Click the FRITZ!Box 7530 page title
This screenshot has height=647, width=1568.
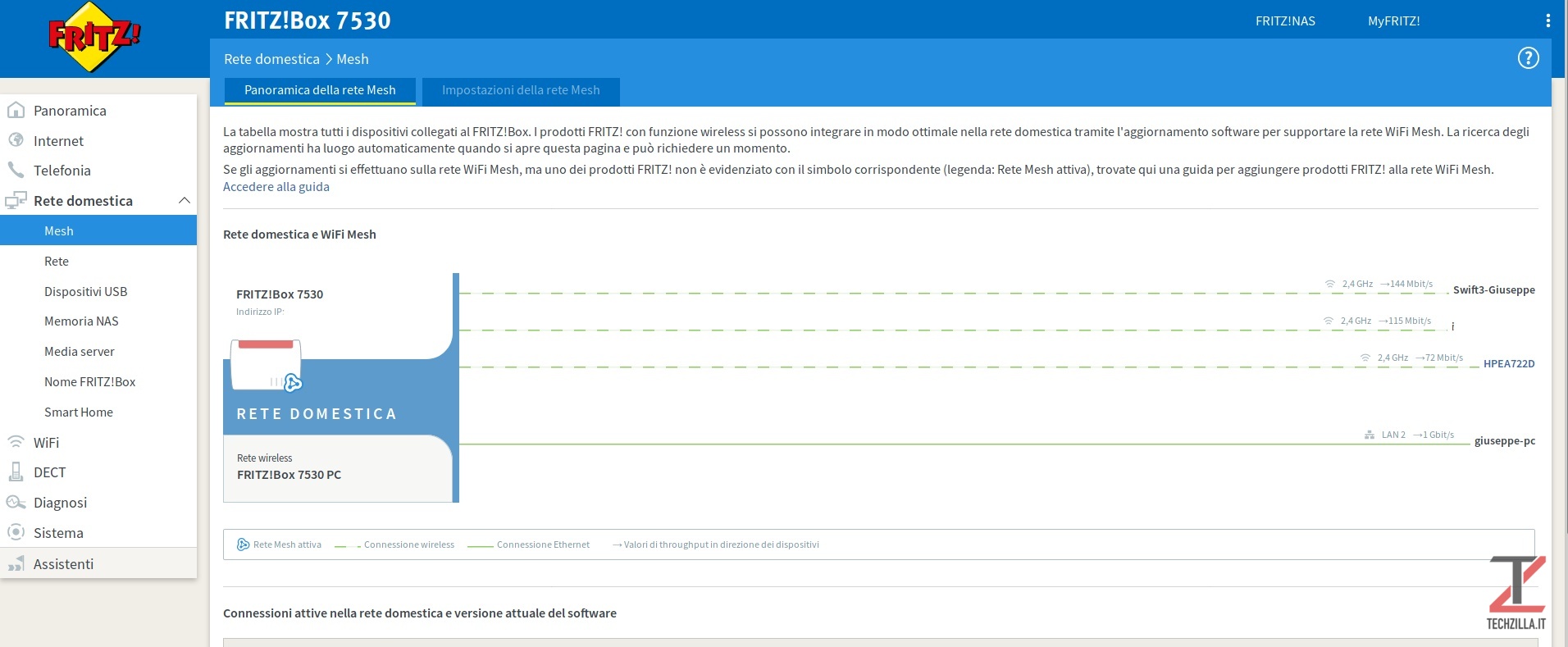(308, 21)
